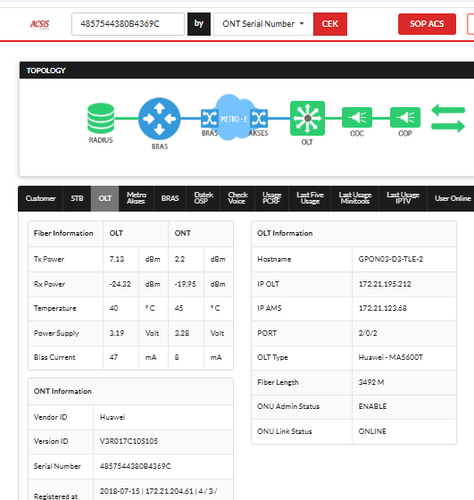
Task: Go to Last Usage Minitools tab
Action: pos(355,198)
